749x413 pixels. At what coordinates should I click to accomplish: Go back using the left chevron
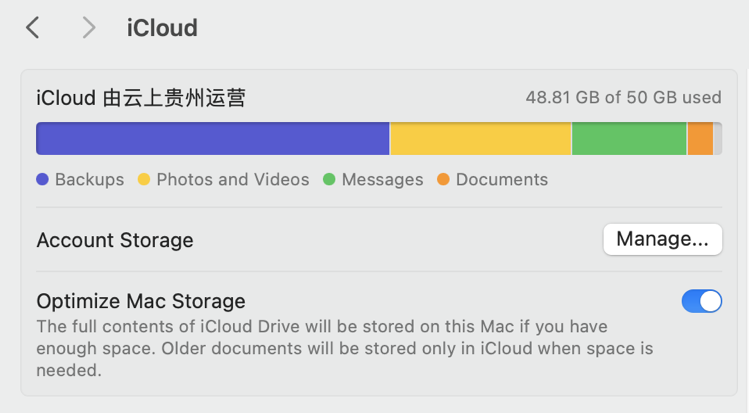33,28
